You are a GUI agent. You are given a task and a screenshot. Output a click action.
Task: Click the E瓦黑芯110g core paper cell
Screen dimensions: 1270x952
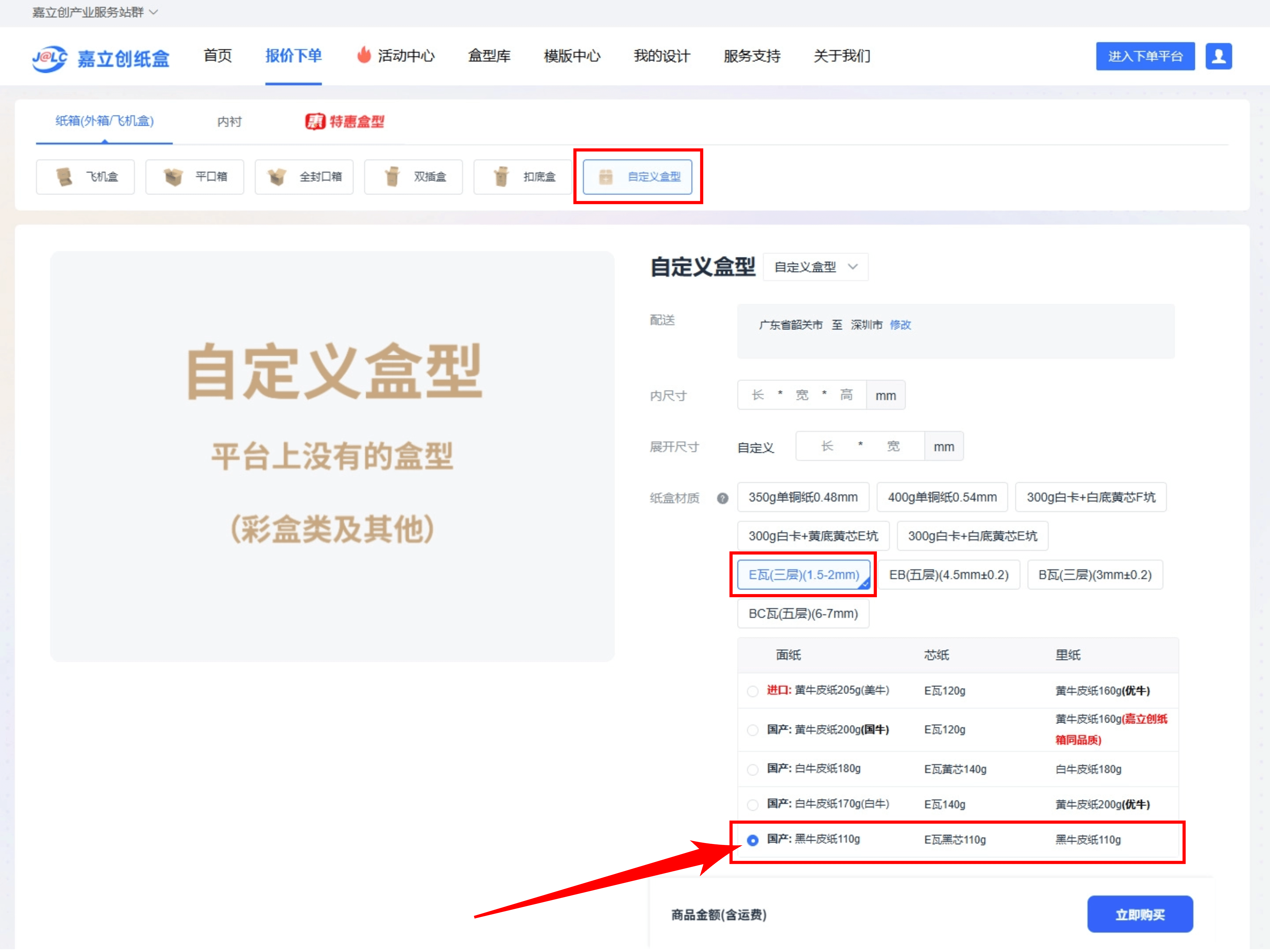click(955, 840)
